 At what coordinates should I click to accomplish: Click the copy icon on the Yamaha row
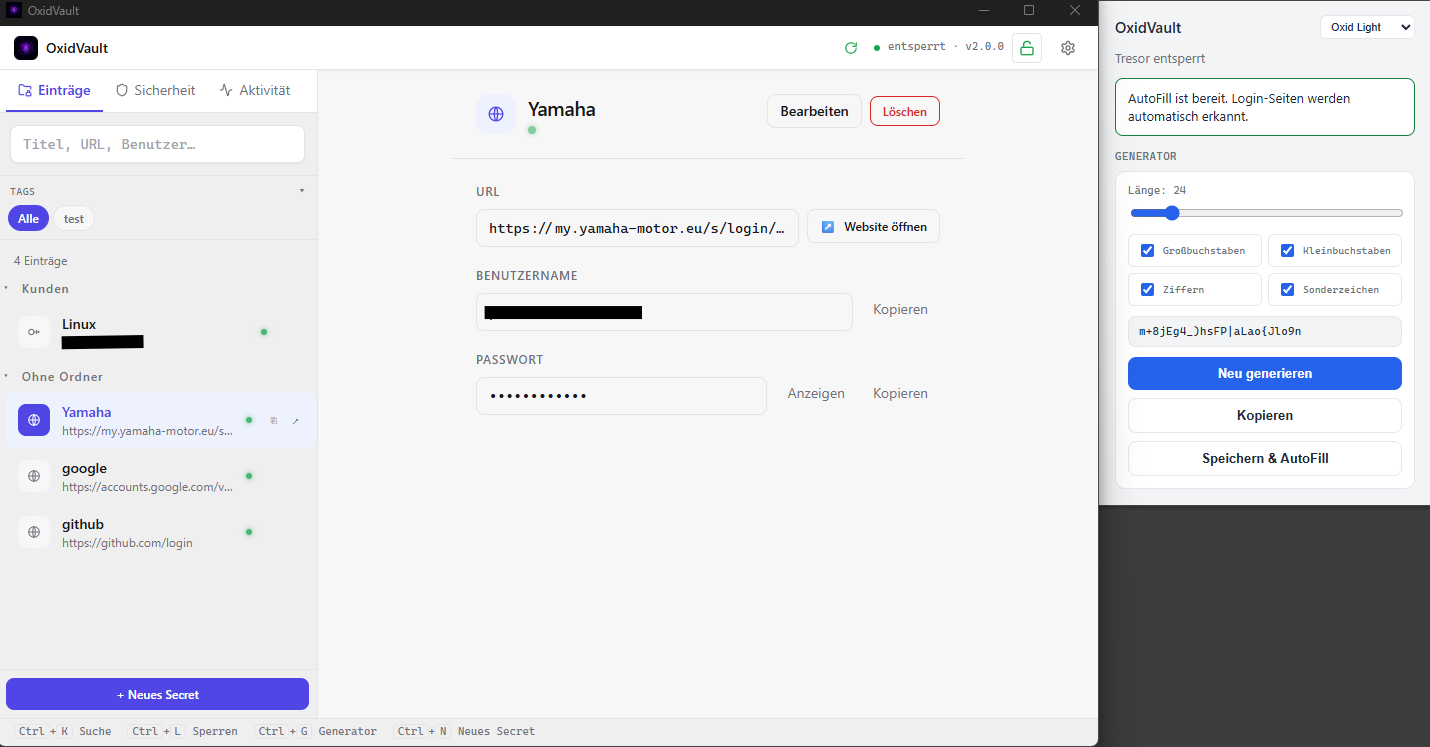273,421
